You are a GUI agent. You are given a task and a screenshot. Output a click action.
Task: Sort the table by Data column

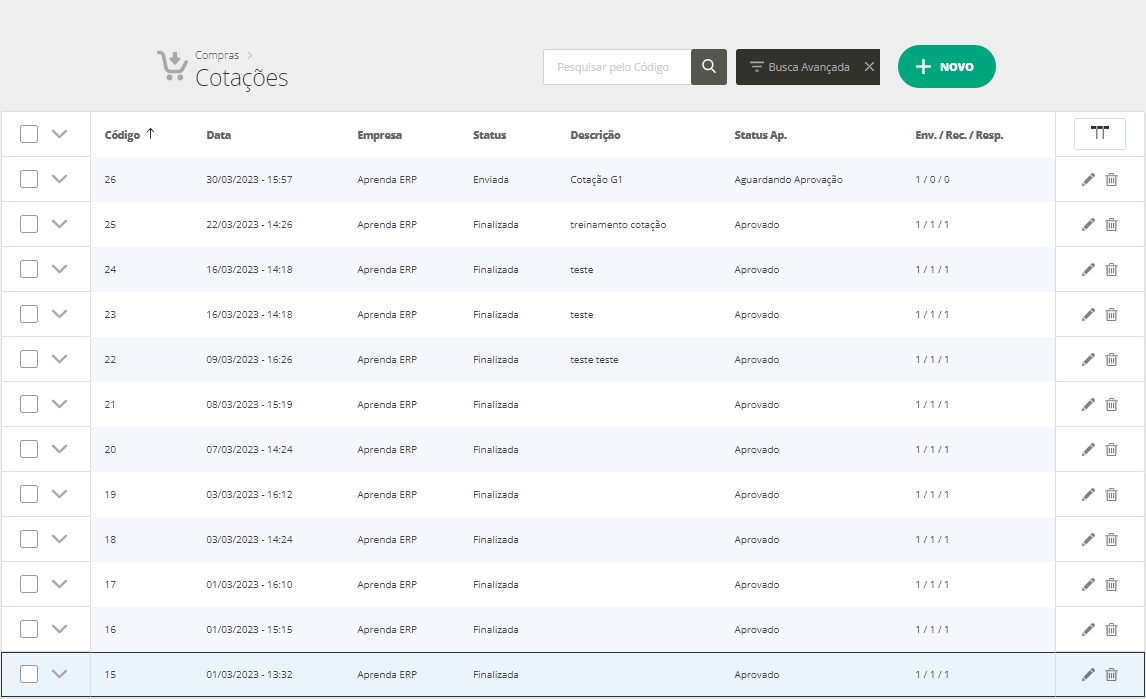pyautogui.click(x=218, y=135)
